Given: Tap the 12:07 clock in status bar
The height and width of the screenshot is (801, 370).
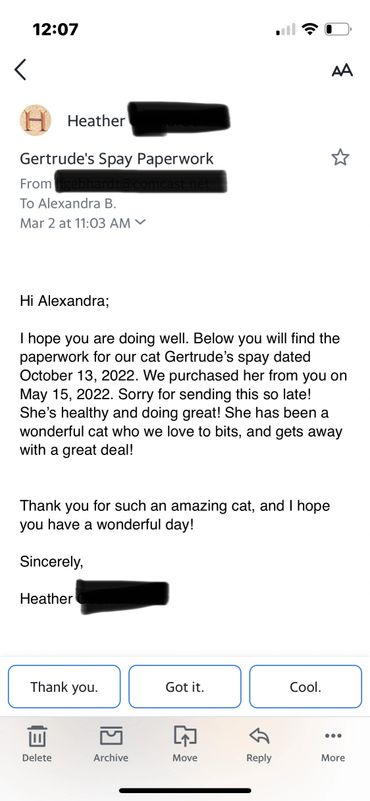Looking at the screenshot, I should 56,29.
